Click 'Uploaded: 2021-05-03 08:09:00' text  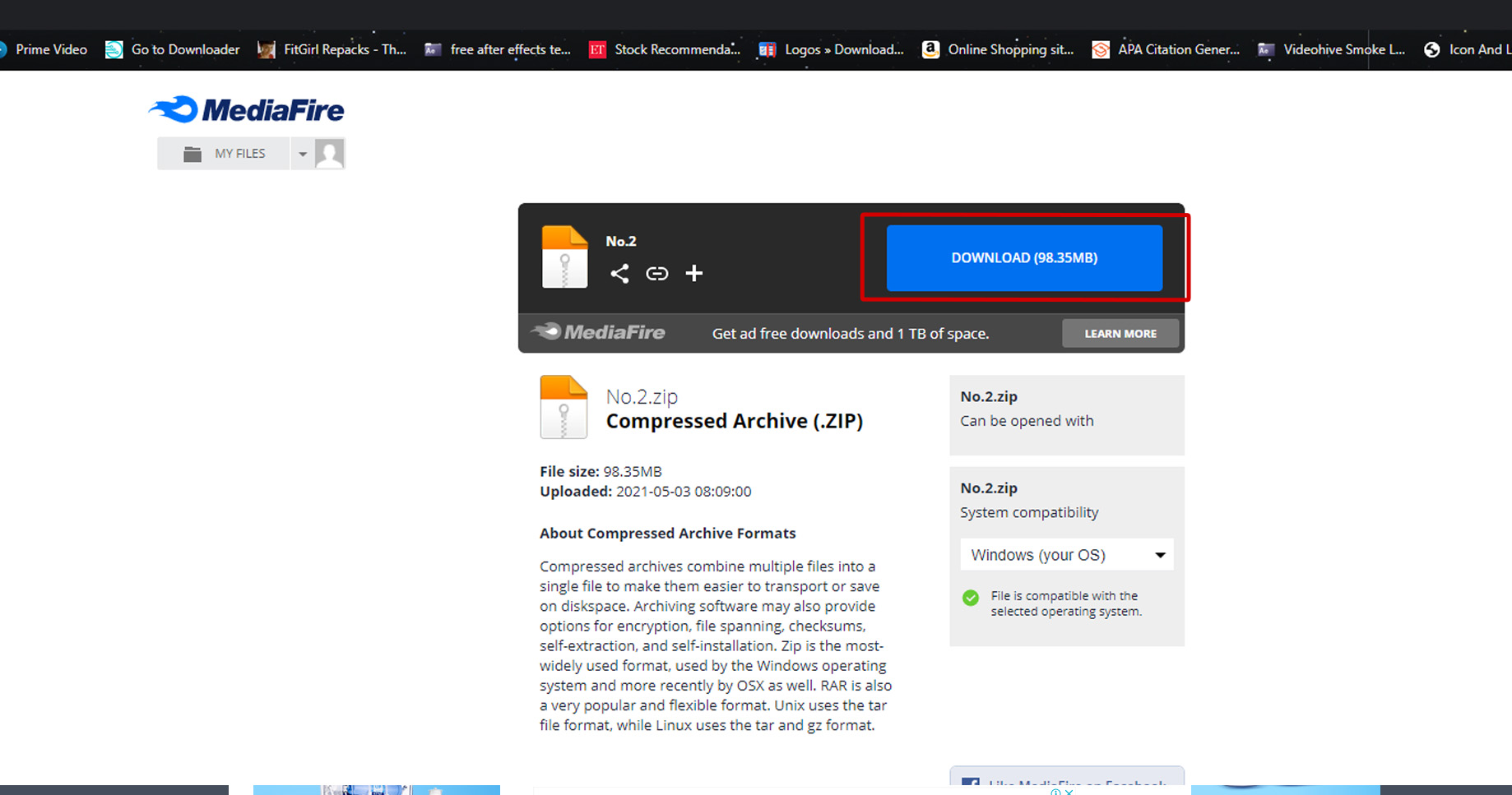point(646,492)
